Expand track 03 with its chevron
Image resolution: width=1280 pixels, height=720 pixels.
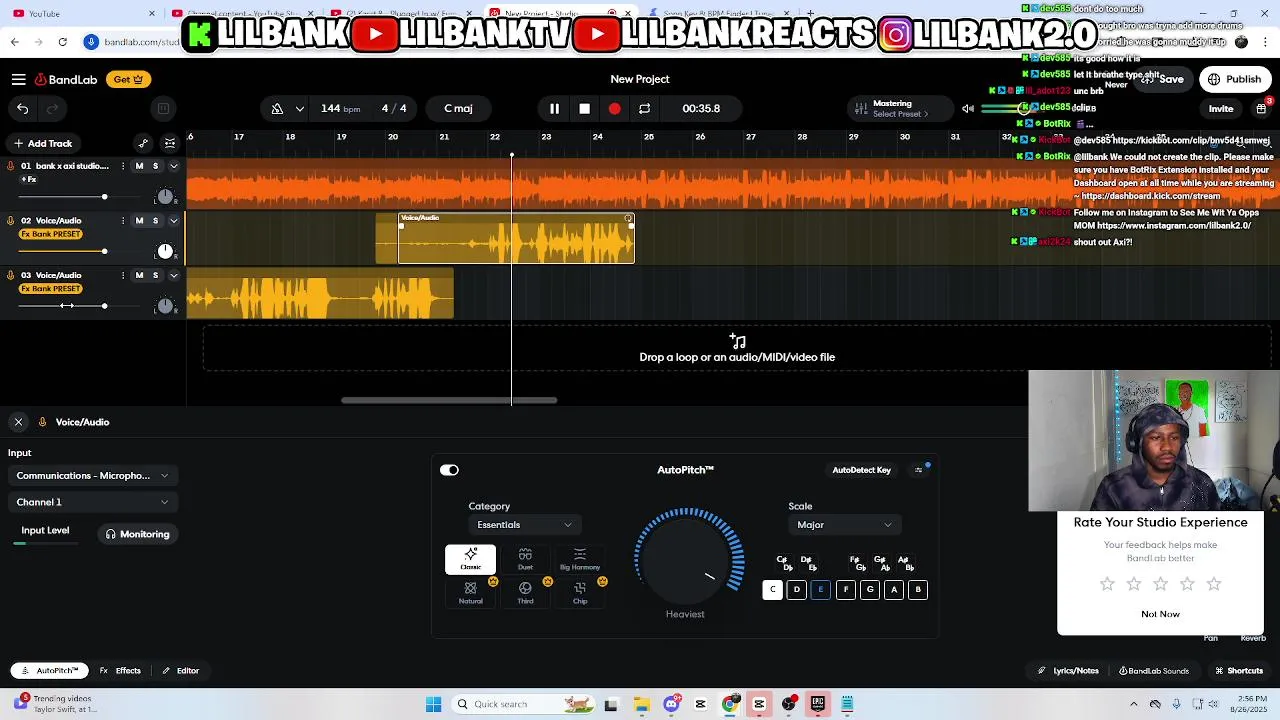(173, 276)
